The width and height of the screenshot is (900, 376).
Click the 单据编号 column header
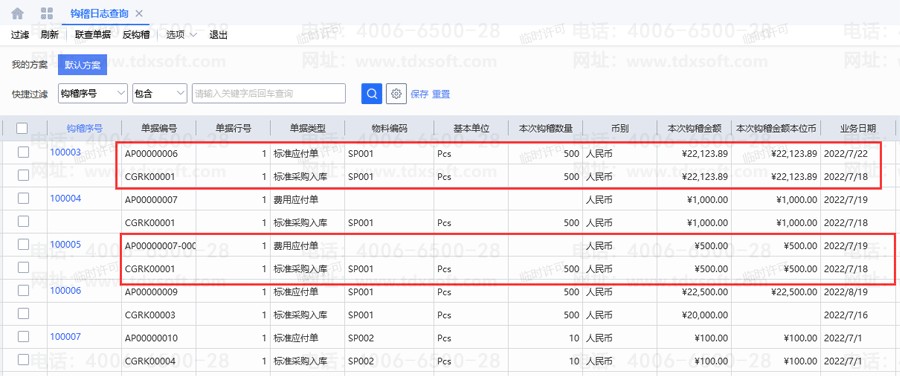[x=158, y=129]
